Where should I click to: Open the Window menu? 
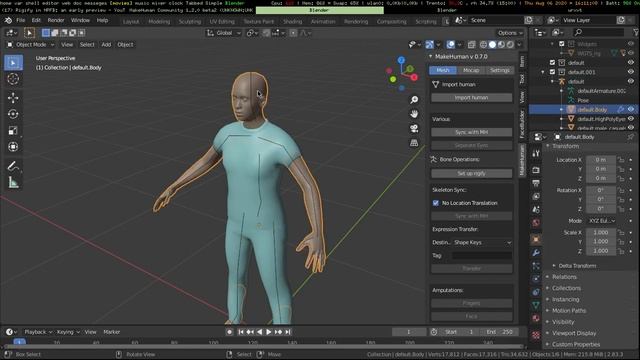[x=80, y=20]
